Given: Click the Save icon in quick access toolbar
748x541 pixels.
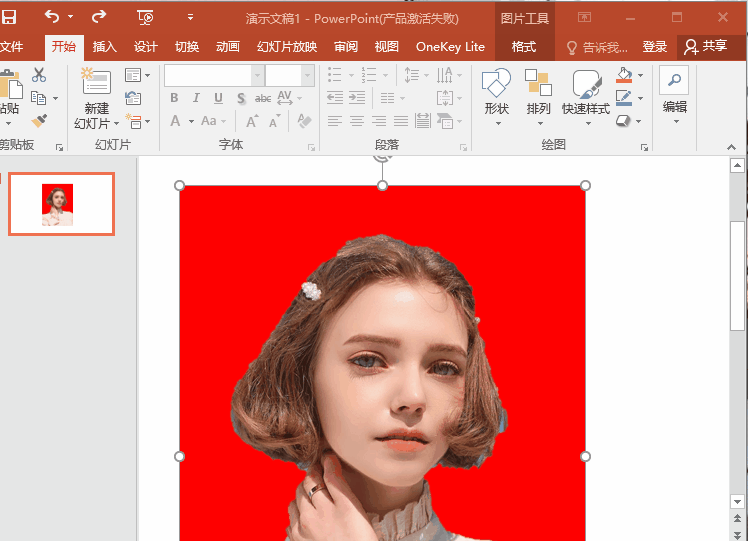Looking at the screenshot, I should pos(9,17).
